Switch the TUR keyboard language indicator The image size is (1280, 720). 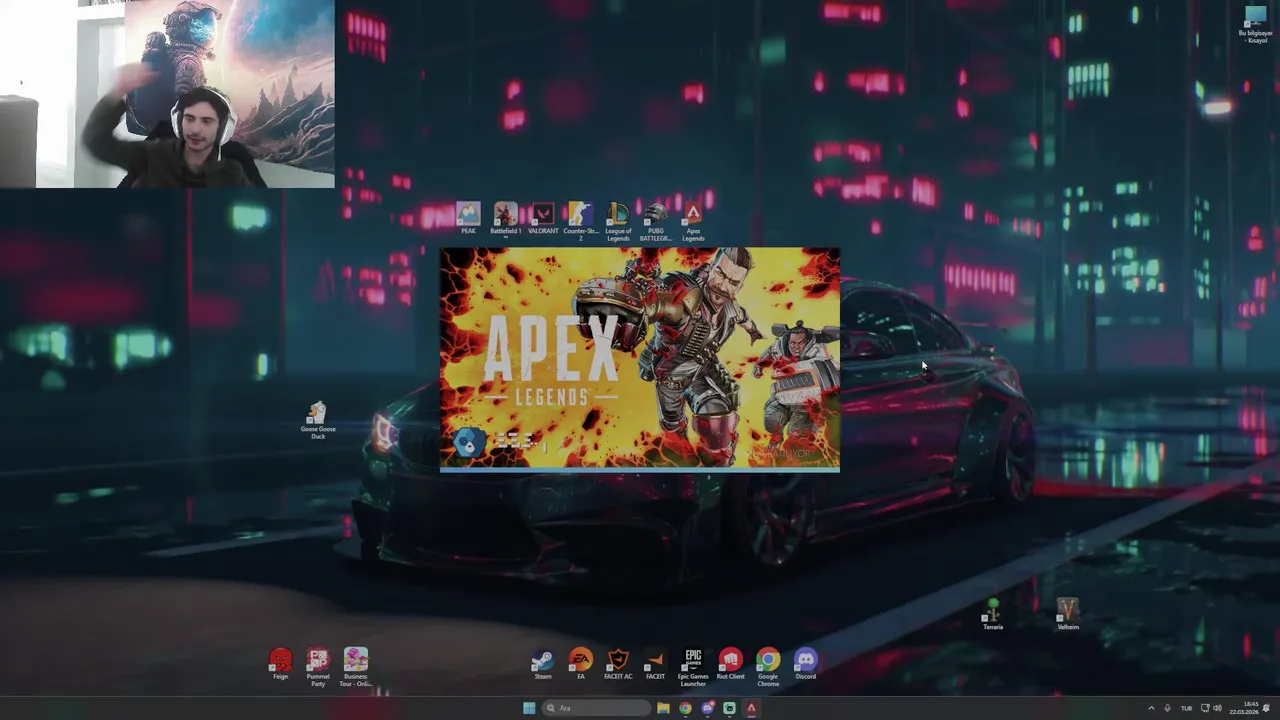pos(1186,708)
